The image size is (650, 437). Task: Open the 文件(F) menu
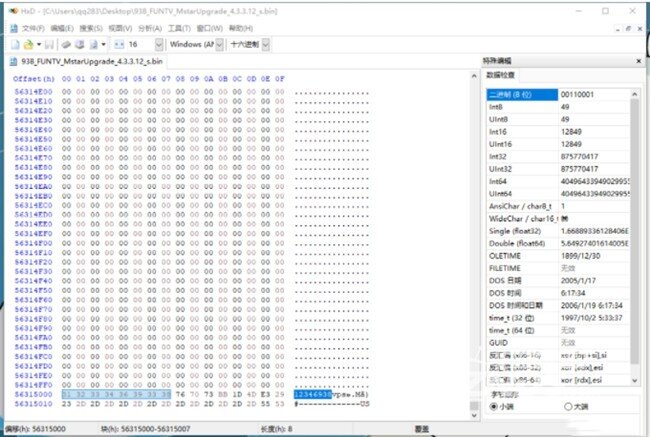click(31, 28)
